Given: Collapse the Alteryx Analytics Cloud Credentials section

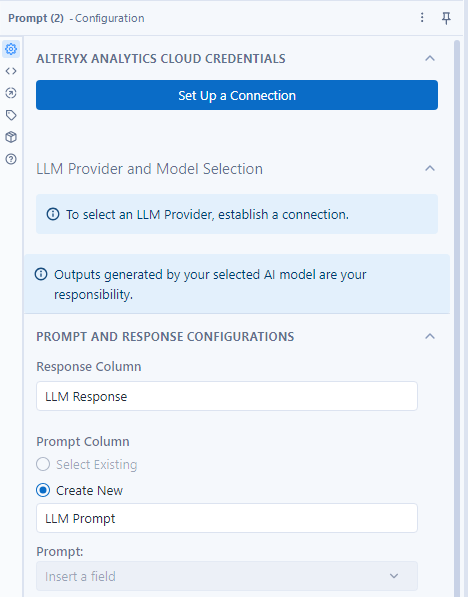Looking at the screenshot, I should point(430,58).
